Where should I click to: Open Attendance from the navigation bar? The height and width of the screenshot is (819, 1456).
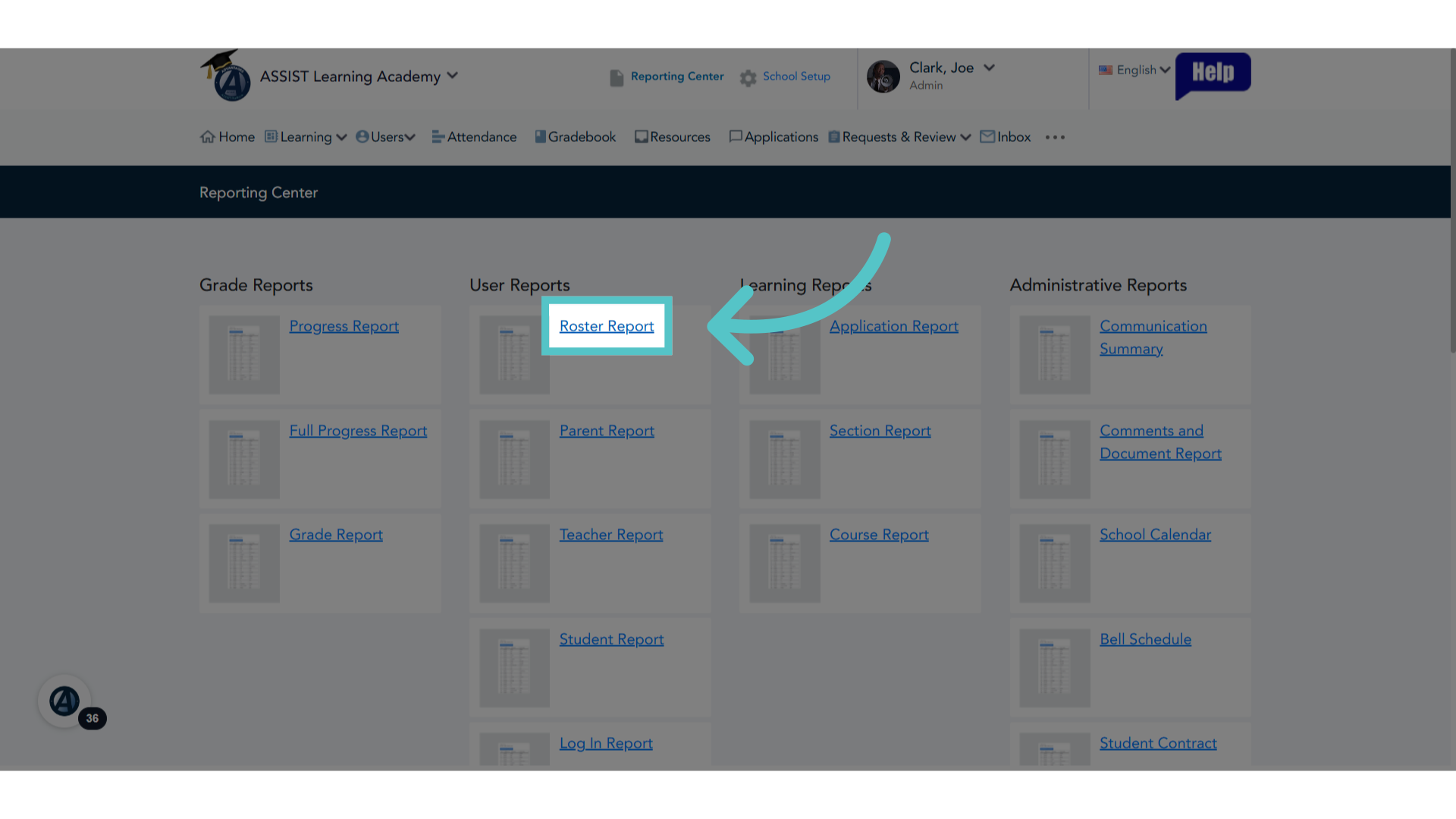(x=475, y=136)
